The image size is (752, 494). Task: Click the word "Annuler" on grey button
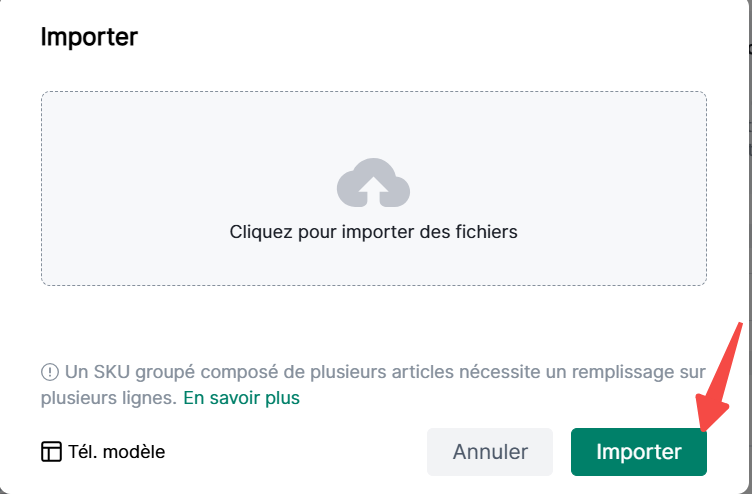pyautogui.click(x=490, y=452)
